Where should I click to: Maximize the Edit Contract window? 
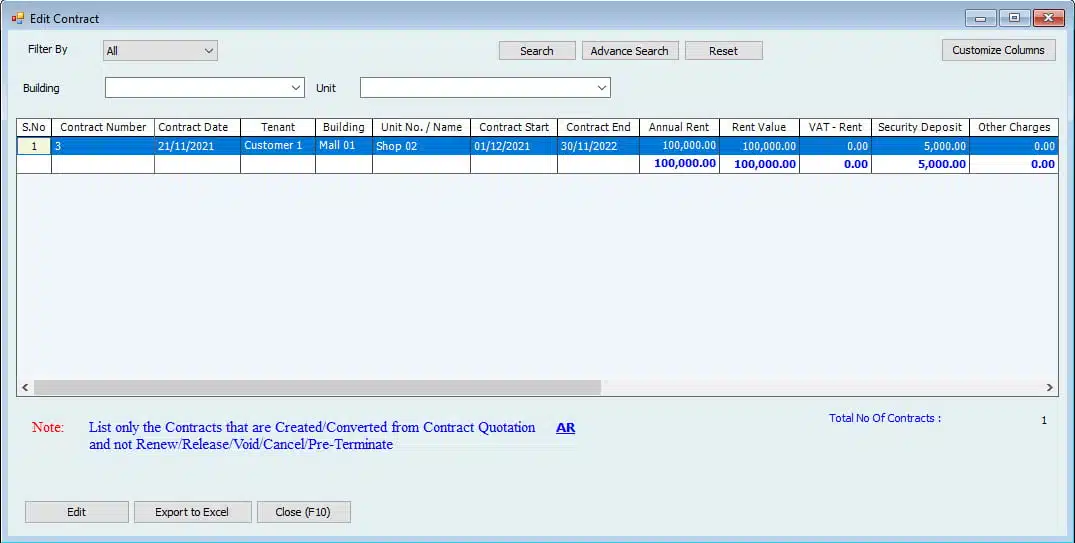1014,18
